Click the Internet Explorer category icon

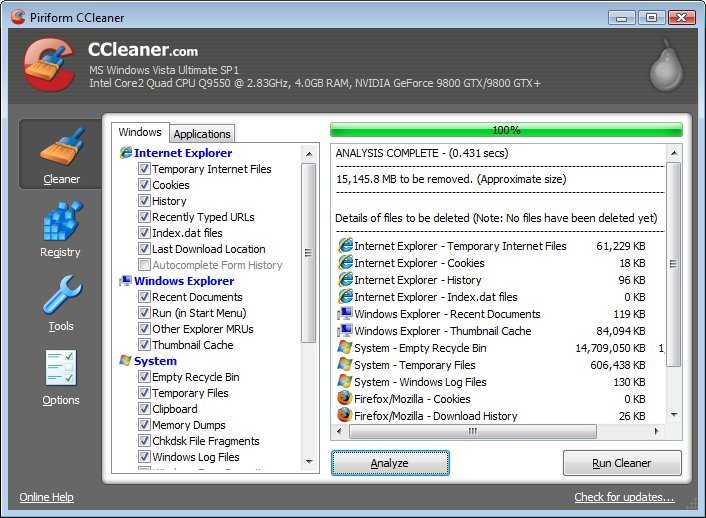[125, 153]
